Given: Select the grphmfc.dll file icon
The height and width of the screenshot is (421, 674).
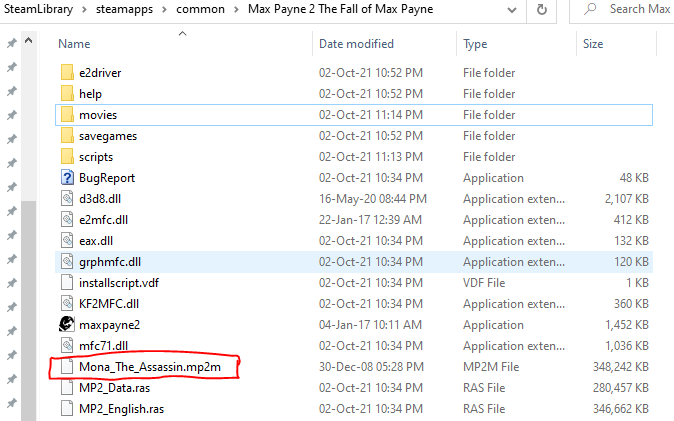Looking at the screenshot, I should pyautogui.click(x=67, y=261).
